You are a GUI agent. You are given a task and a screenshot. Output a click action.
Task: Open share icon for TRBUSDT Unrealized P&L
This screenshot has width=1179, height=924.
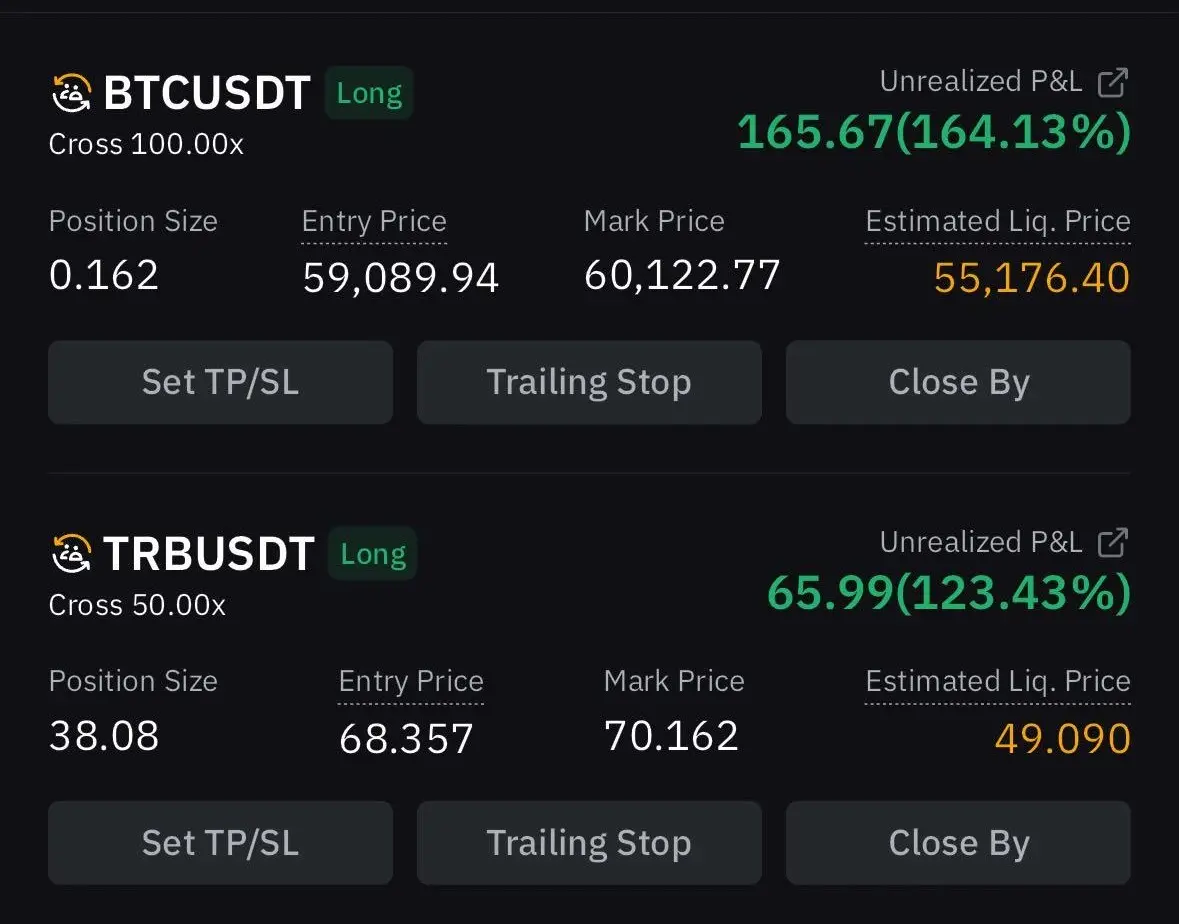[1113, 543]
